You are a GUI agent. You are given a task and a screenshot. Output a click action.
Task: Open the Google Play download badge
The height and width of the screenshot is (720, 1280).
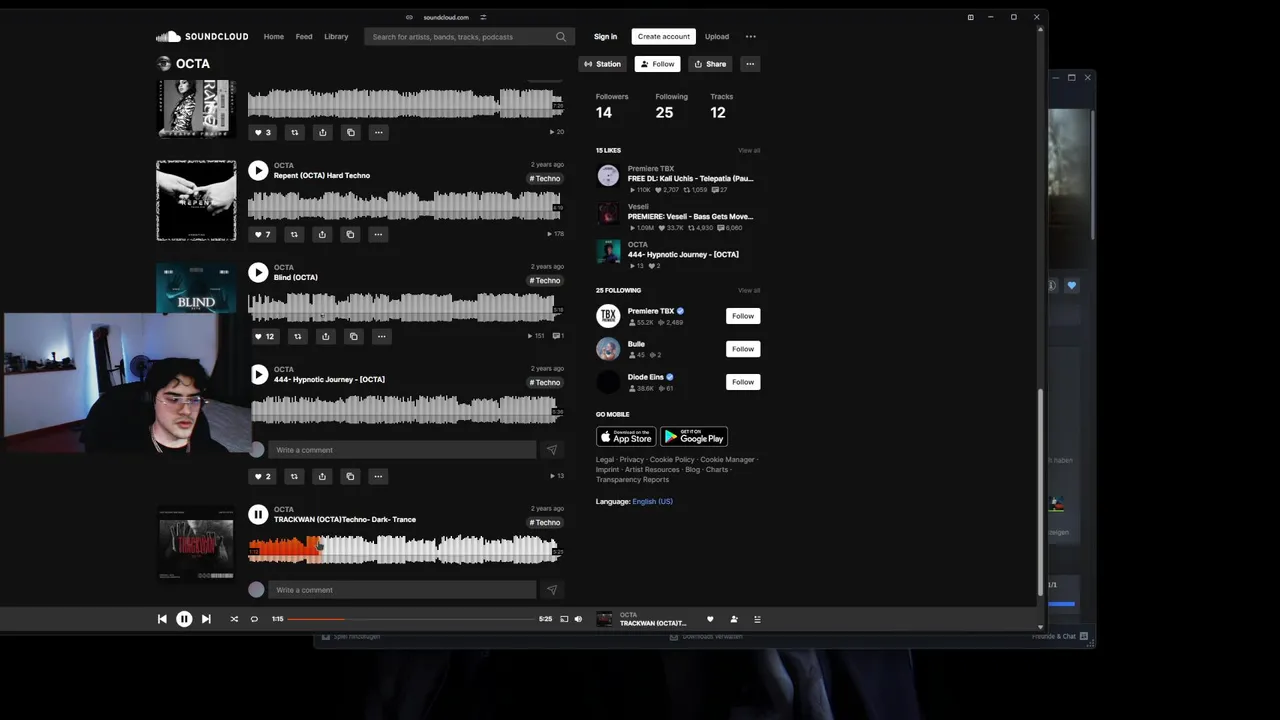click(694, 437)
